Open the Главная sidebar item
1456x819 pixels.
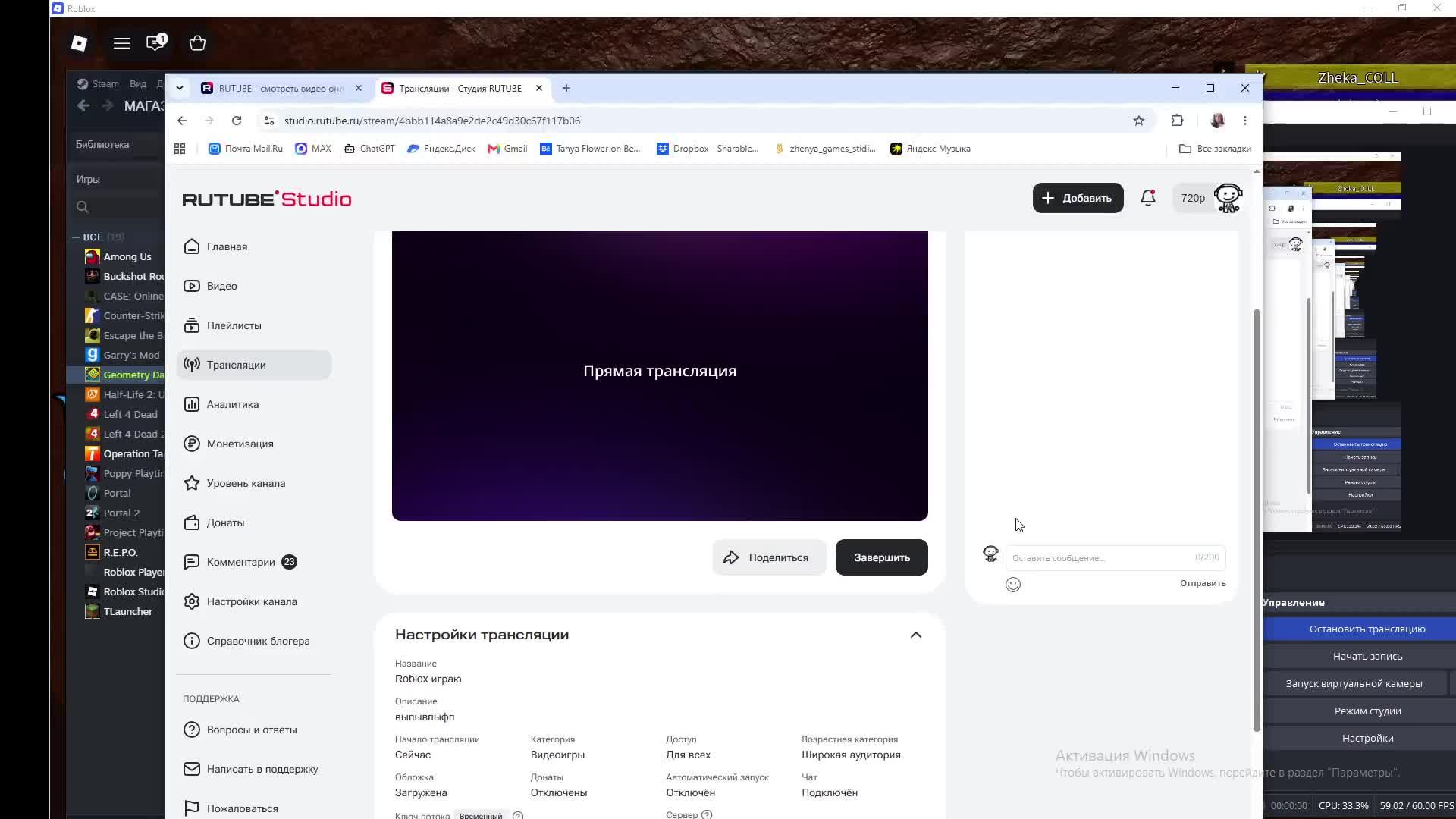pos(253,246)
